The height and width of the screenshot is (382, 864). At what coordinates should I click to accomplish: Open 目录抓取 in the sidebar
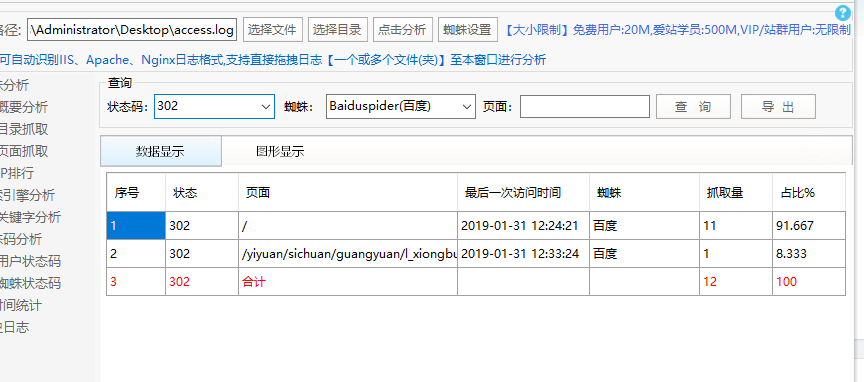24,129
